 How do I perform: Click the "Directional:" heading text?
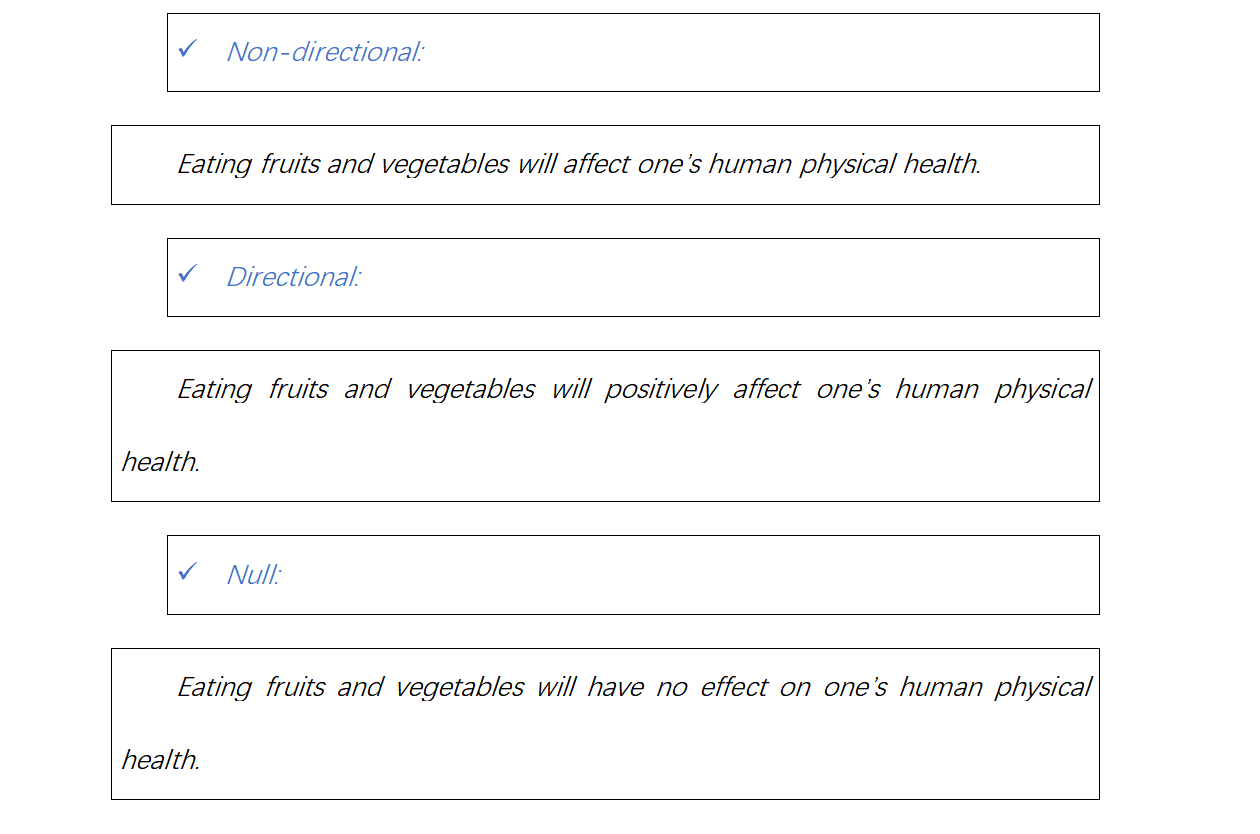click(293, 277)
